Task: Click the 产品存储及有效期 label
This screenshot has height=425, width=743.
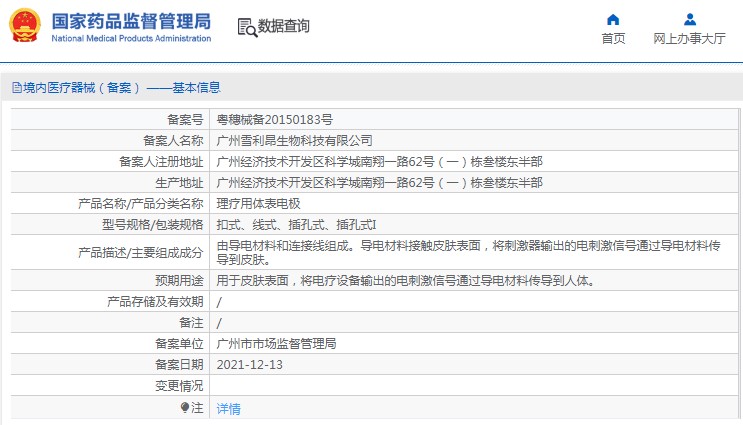Action: (155, 302)
